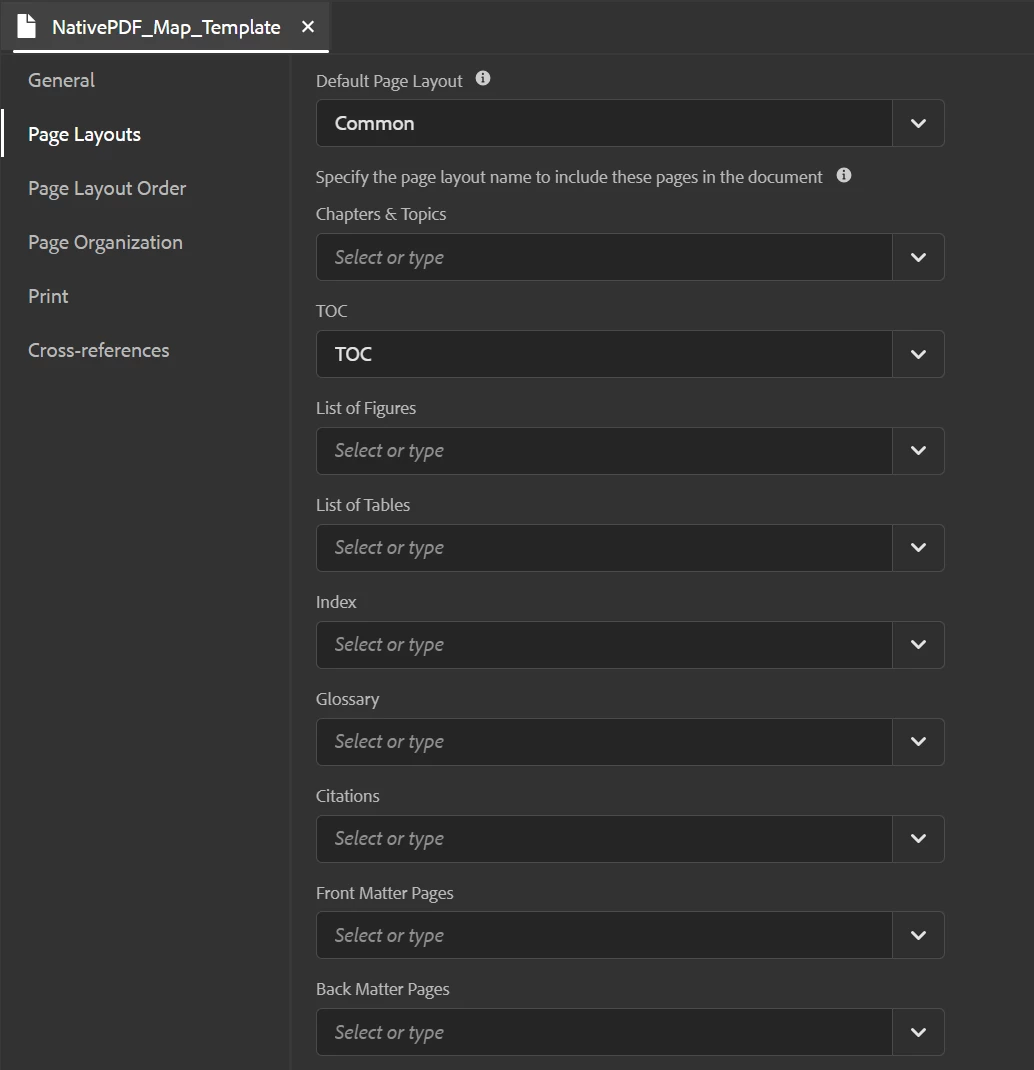Image resolution: width=1034 pixels, height=1070 pixels.
Task: Expand the Back Matter Pages dropdown arrow
Action: [x=918, y=1033]
